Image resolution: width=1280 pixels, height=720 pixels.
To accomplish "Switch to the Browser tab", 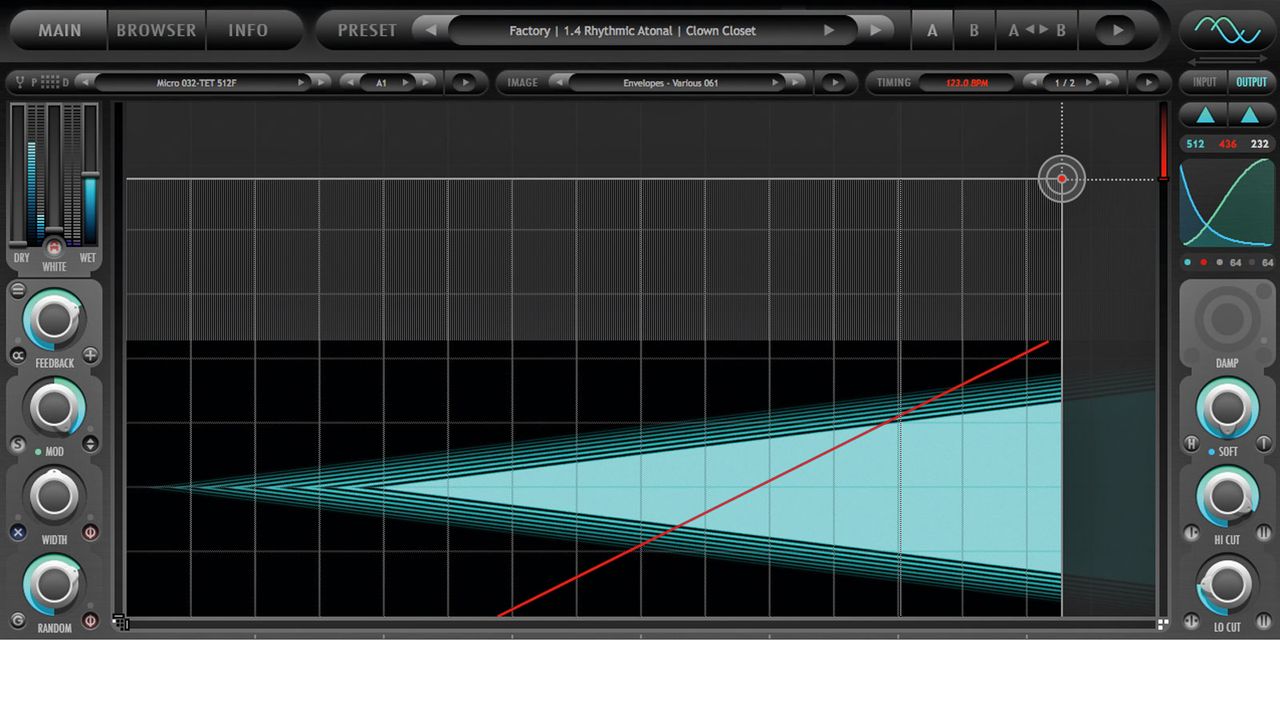I will pyautogui.click(x=156, y=30).
